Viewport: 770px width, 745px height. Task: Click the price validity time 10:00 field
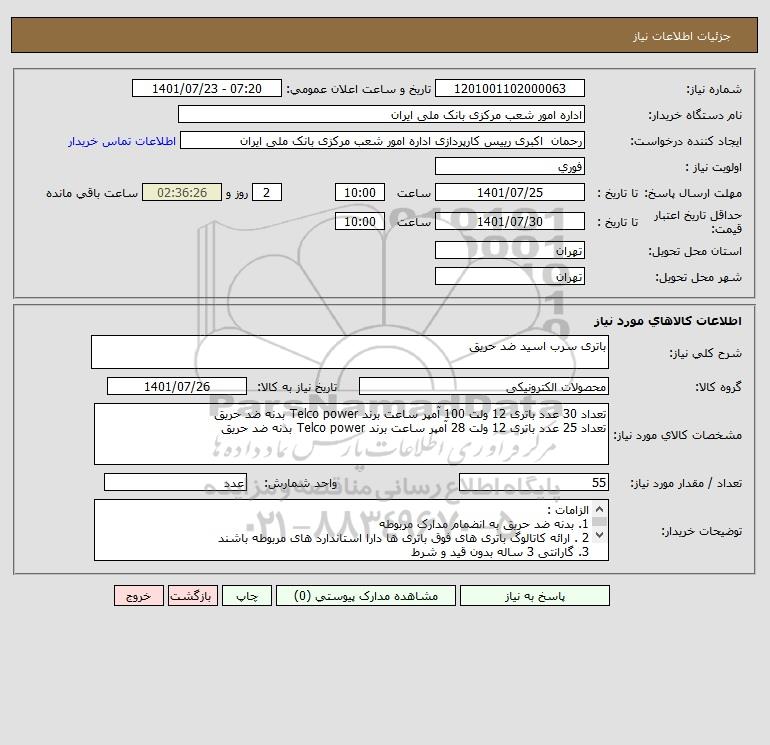(360, 221)
